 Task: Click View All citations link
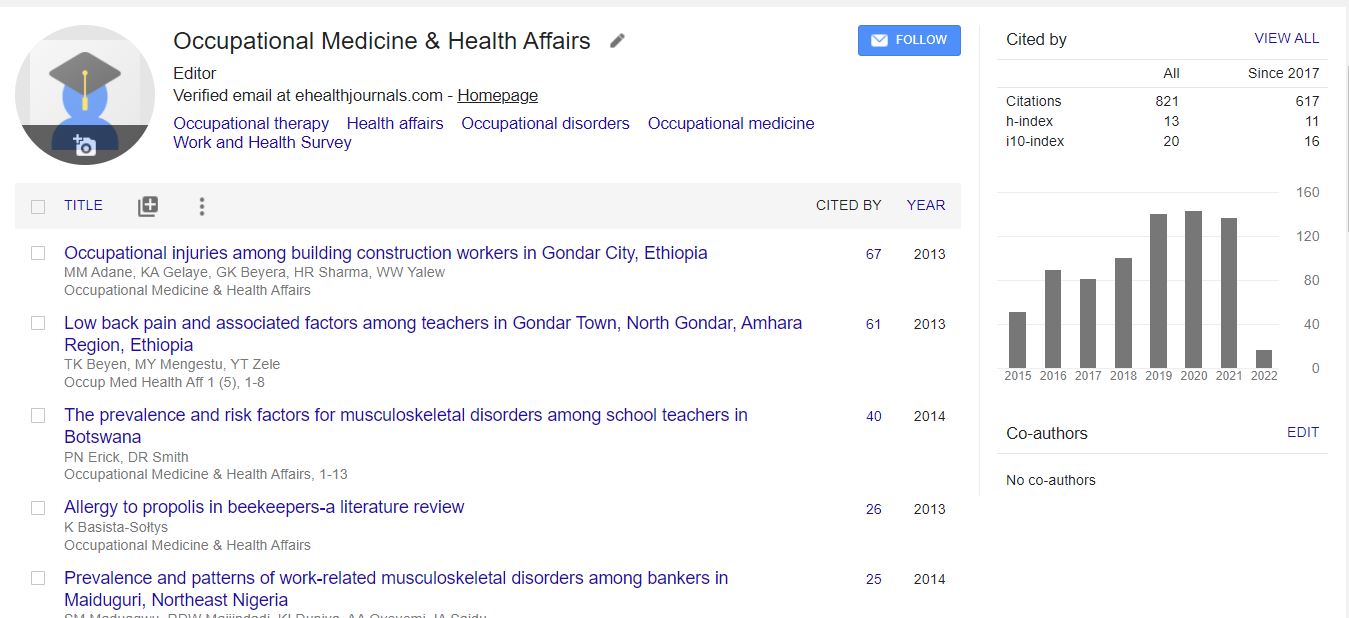[x=1286, y=39]
